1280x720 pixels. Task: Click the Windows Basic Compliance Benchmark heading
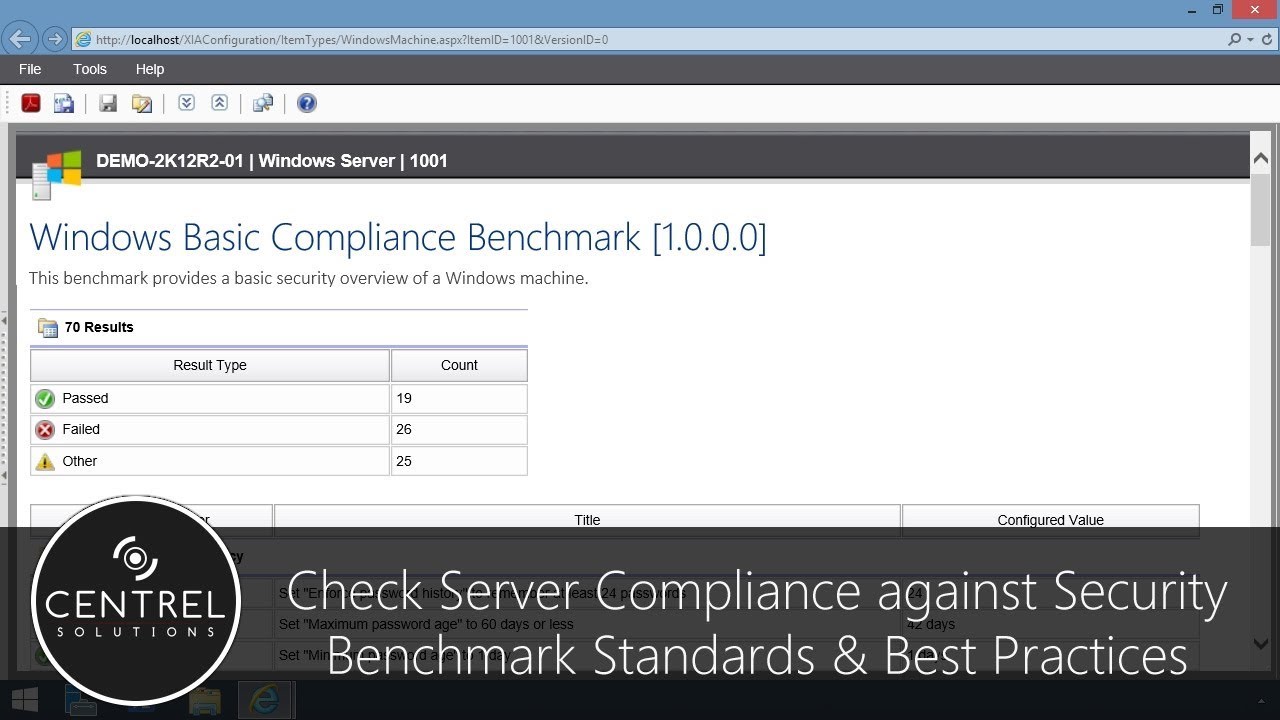[x=398, y=237]
